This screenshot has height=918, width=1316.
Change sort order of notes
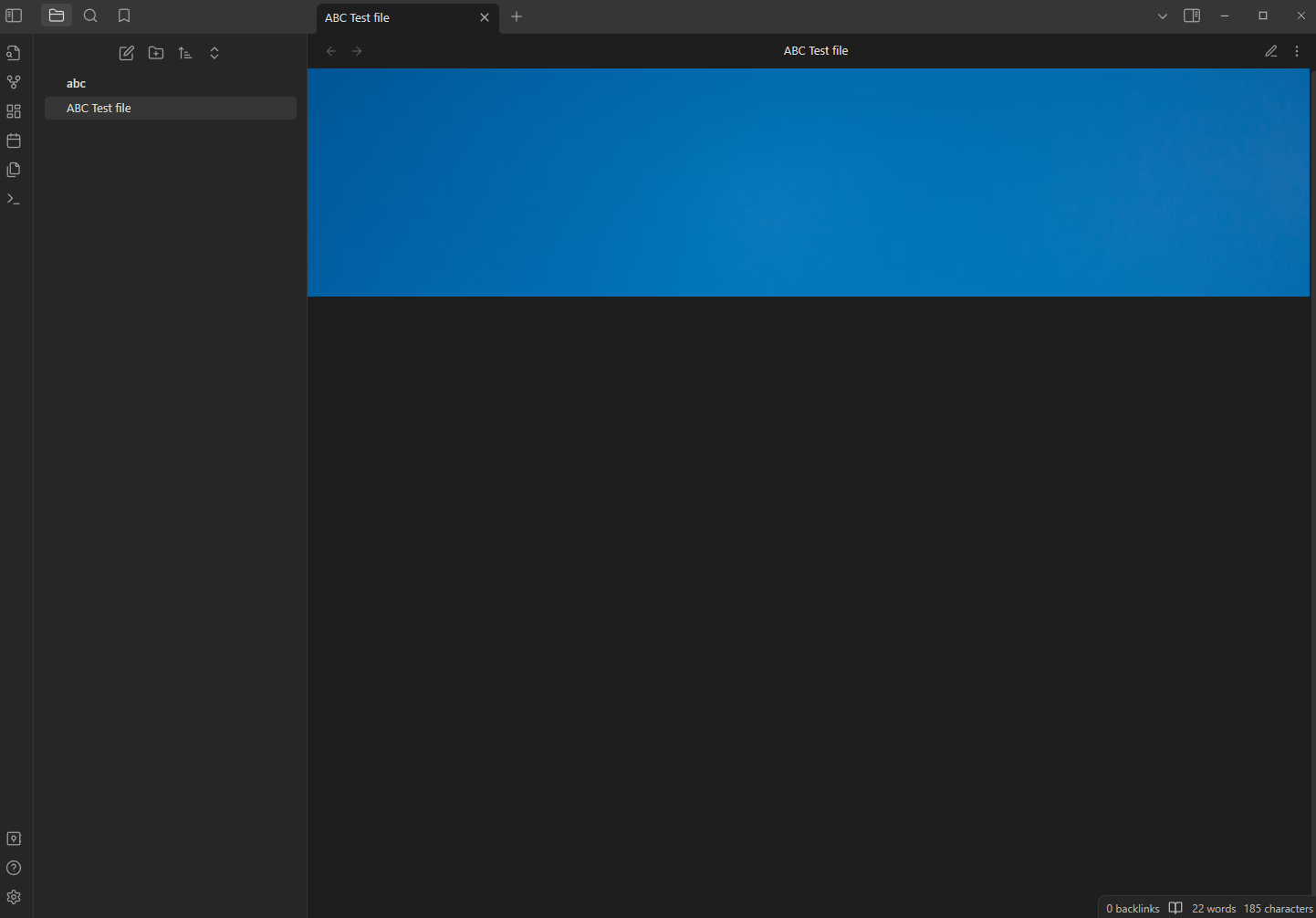tap(184, 53)
